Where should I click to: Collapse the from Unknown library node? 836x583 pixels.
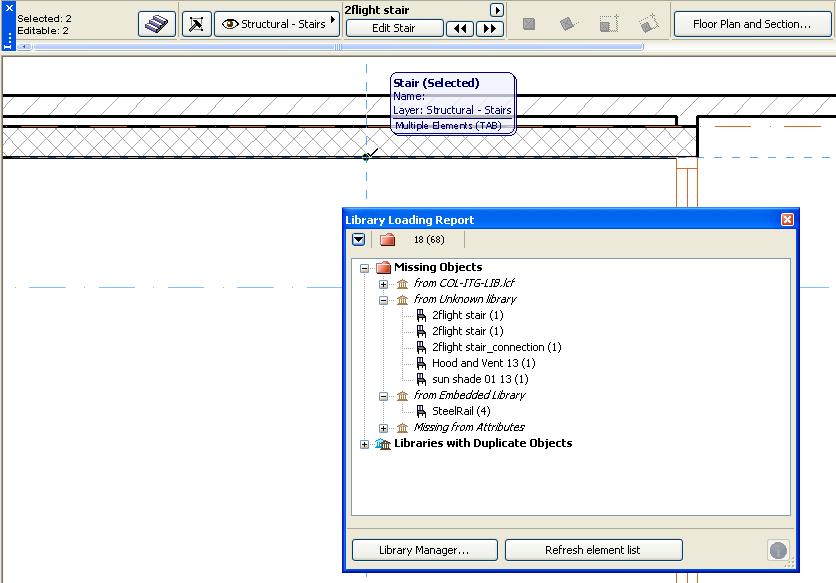[x=383, y=300]
